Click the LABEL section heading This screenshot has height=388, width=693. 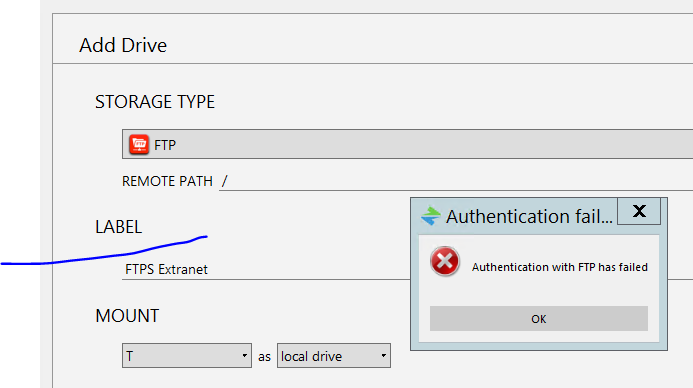[x=118, y=227]
